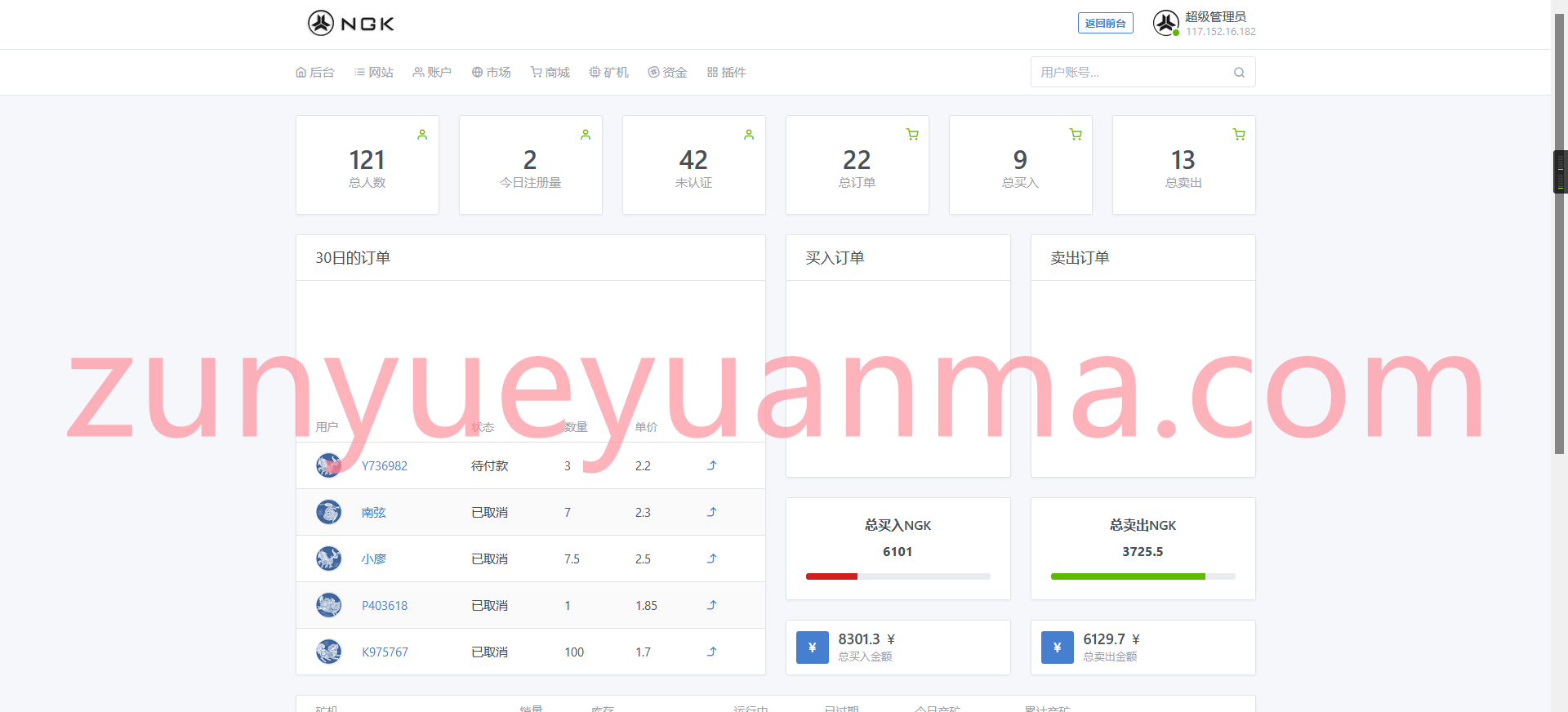Click the 8301.3 总买入金额 value

pyautogui.click(x=866, y=639)
